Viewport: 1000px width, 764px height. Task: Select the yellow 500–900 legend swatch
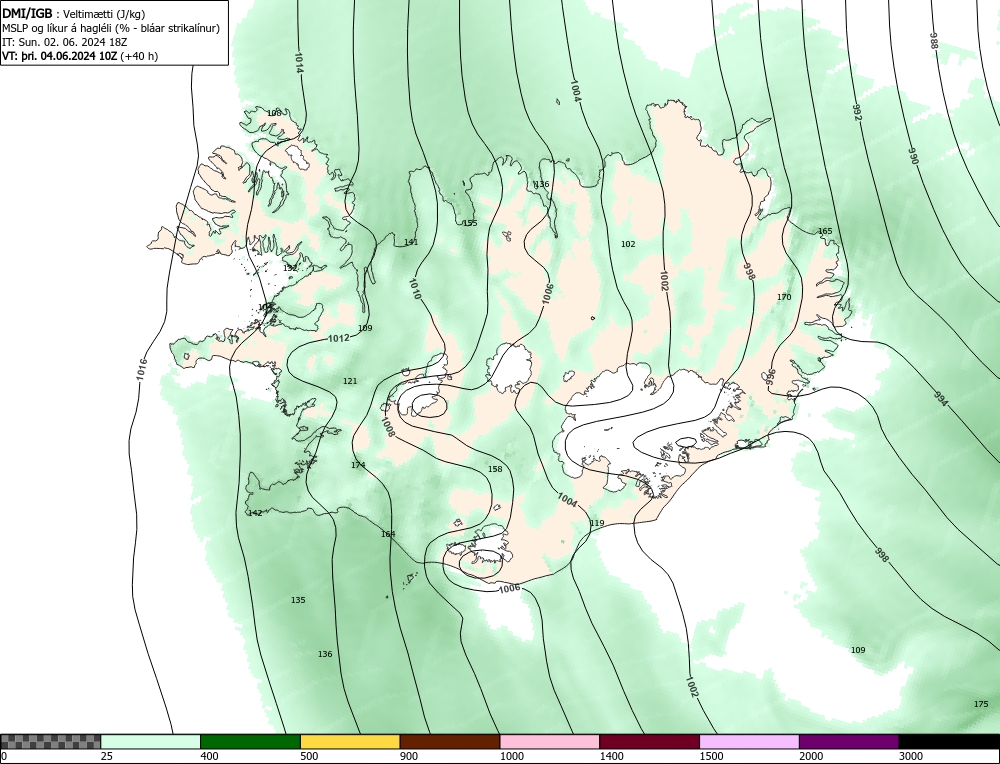pos(350,742)
